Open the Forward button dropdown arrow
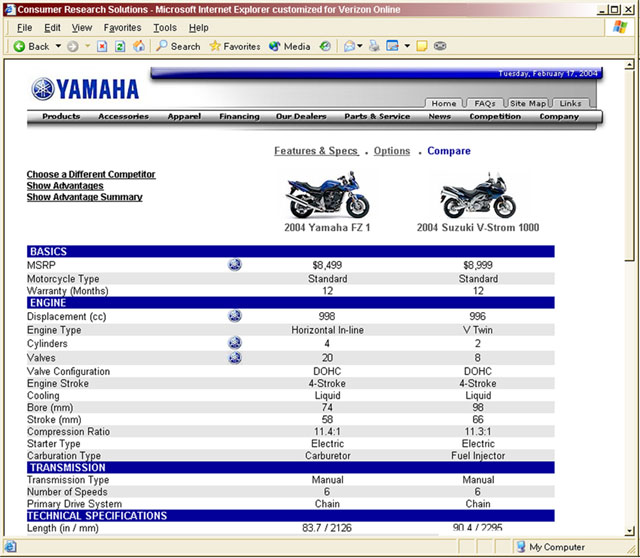640x558 pixels. (x=87, y=46)
